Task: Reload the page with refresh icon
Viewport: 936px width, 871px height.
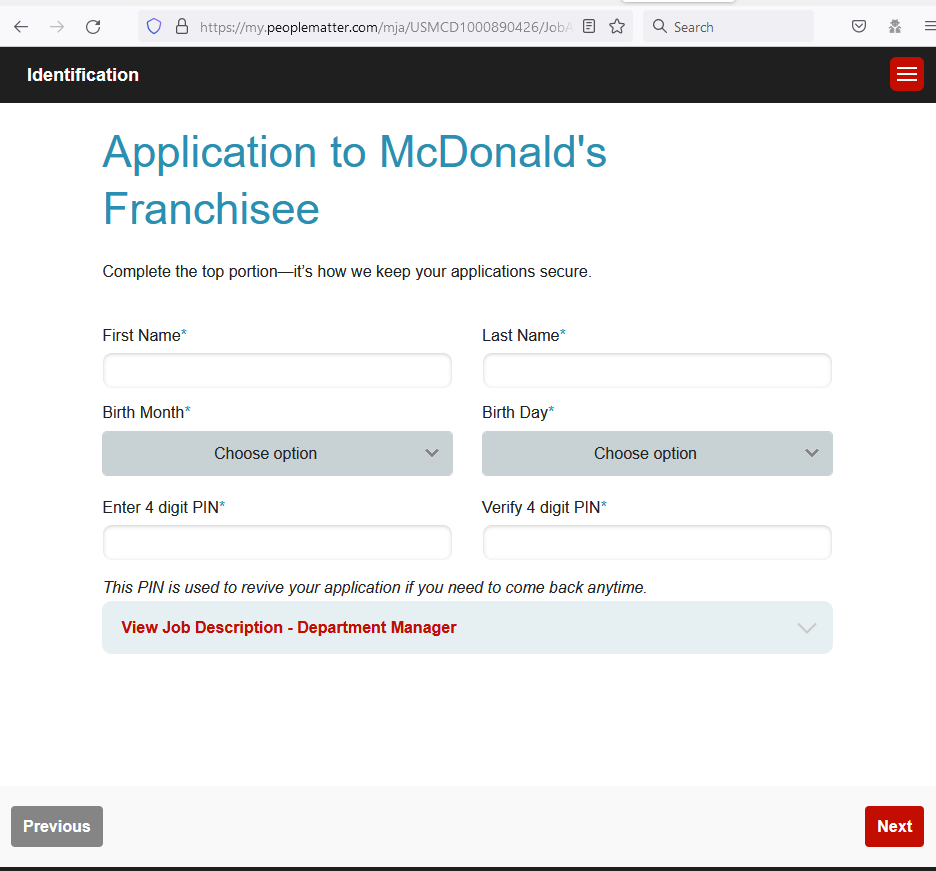Action: tap(93, 26)
